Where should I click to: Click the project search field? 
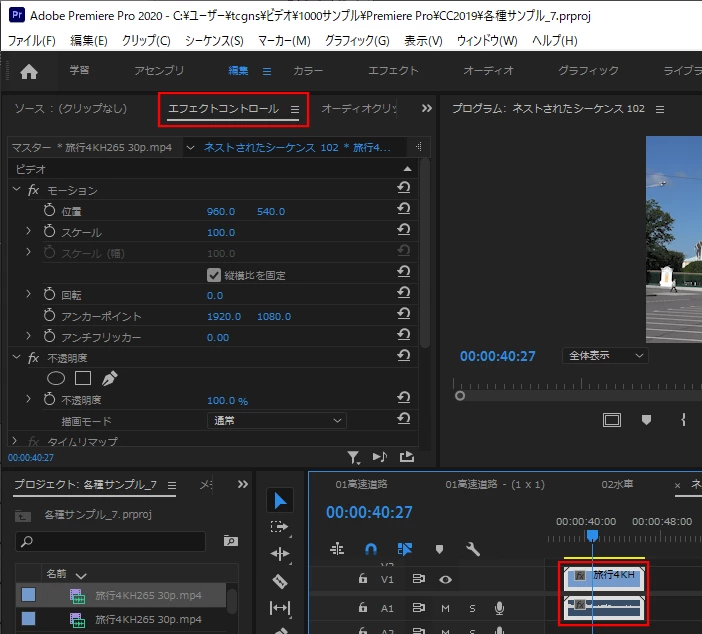[x=111, y=541]
